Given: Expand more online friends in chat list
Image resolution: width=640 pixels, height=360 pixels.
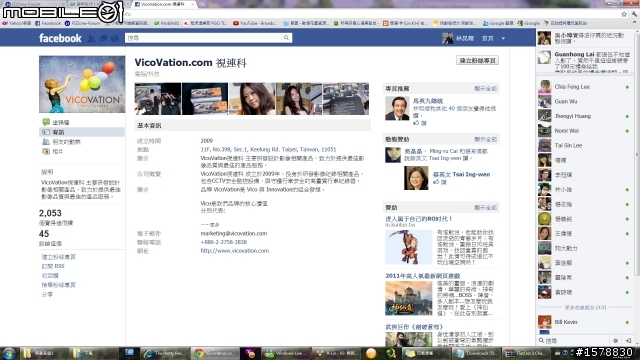Looking at the screenshot, I should click(585, 307).
